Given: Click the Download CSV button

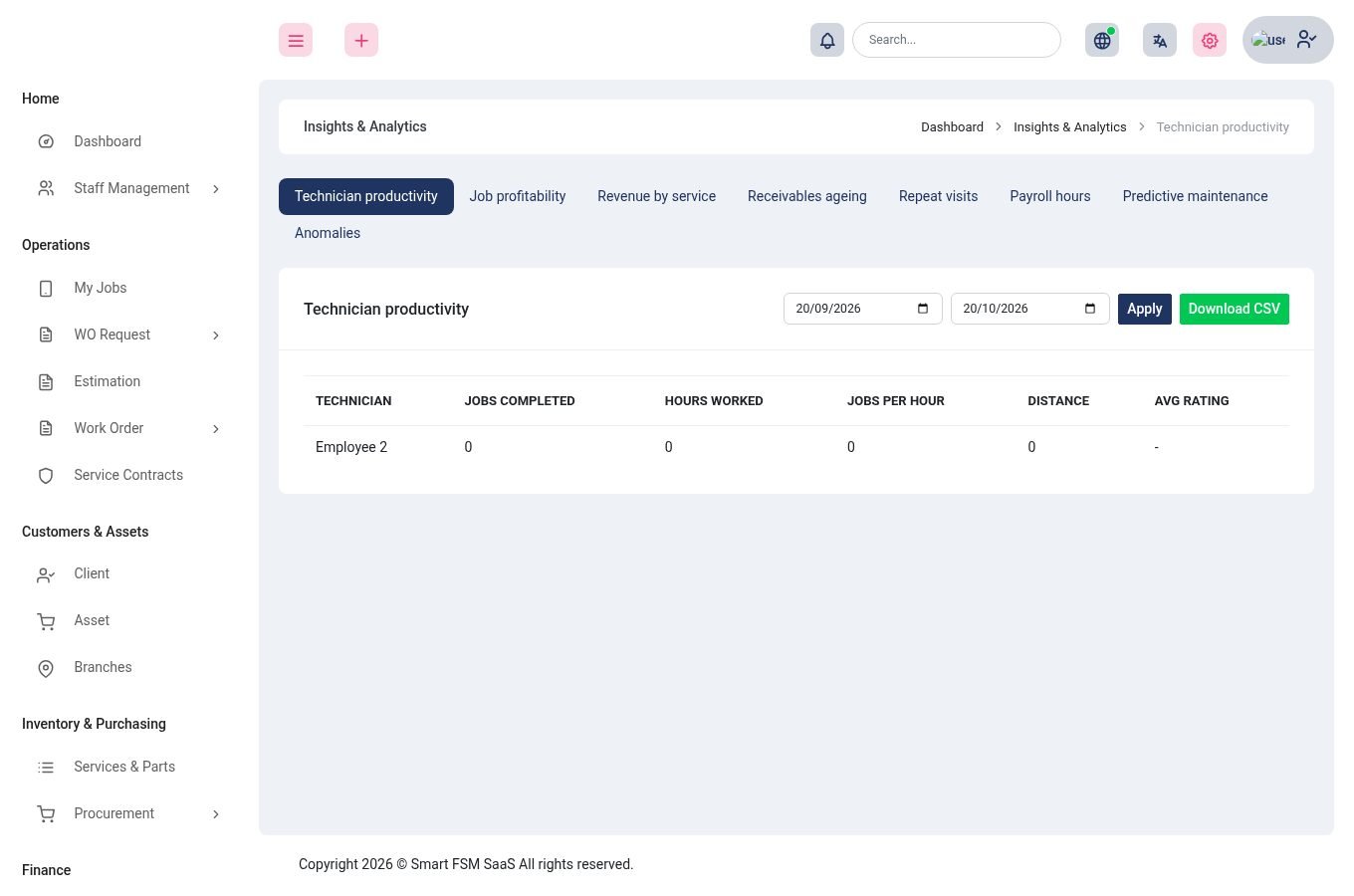Looking at the screenshot, I should coord(1235,309).
